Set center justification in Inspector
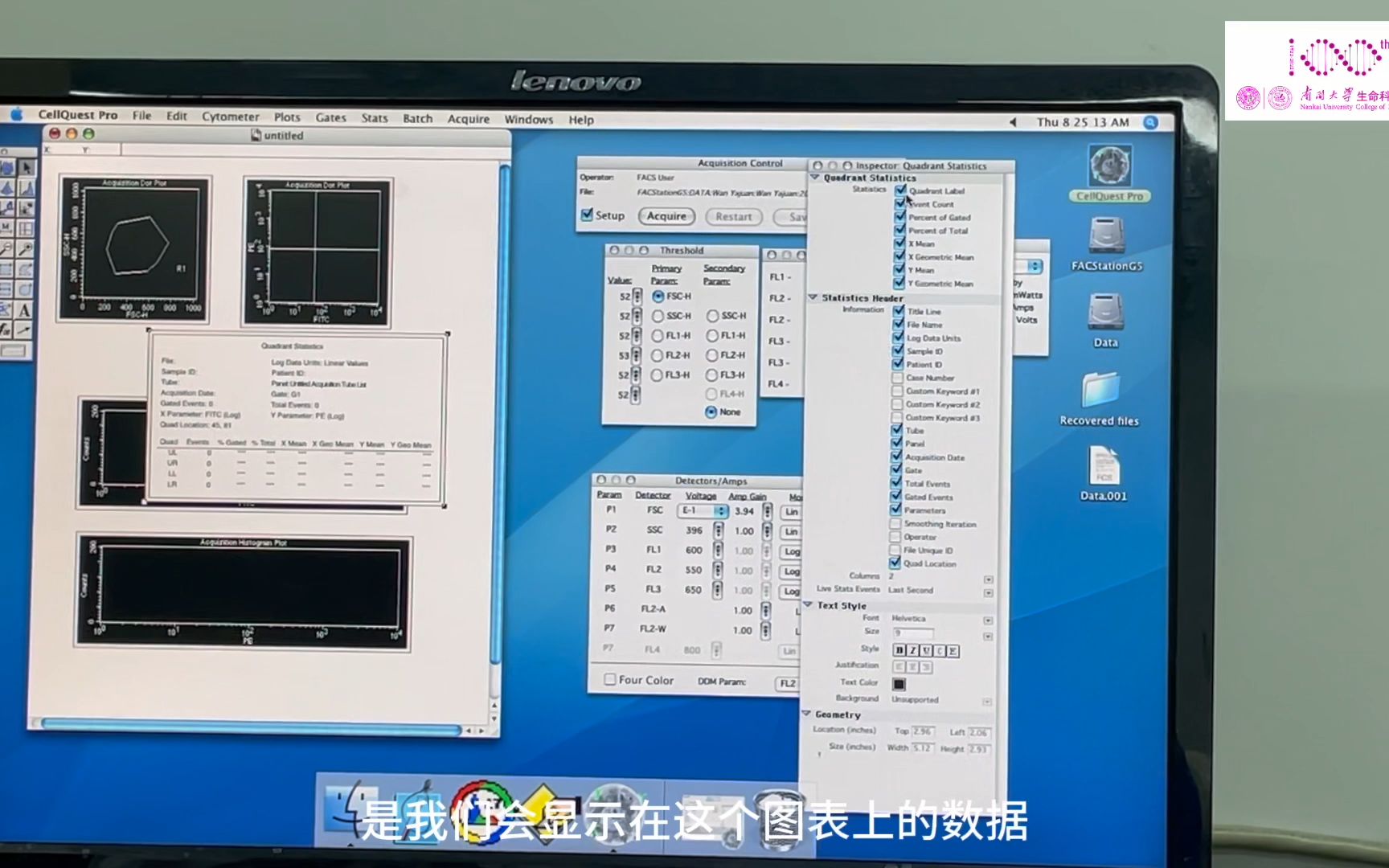The height and width of the screenshot is (868, 1389). pyautogui.click(x=913, y=667)
